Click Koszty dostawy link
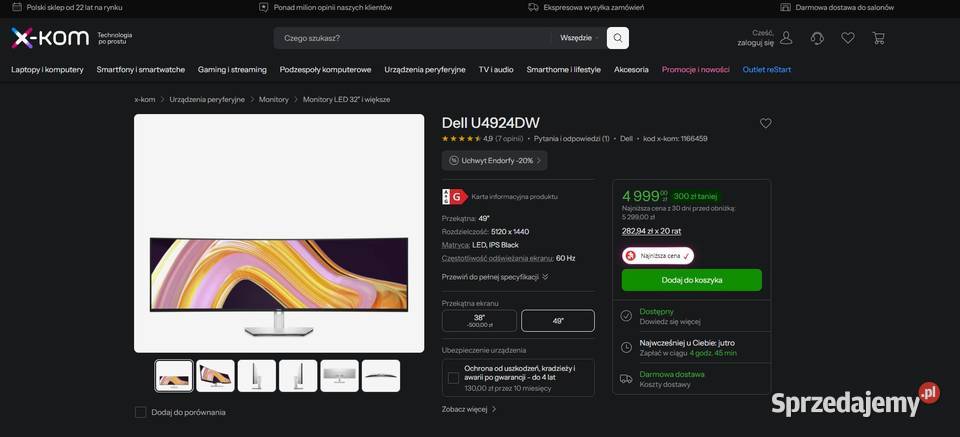 point(665,384)
